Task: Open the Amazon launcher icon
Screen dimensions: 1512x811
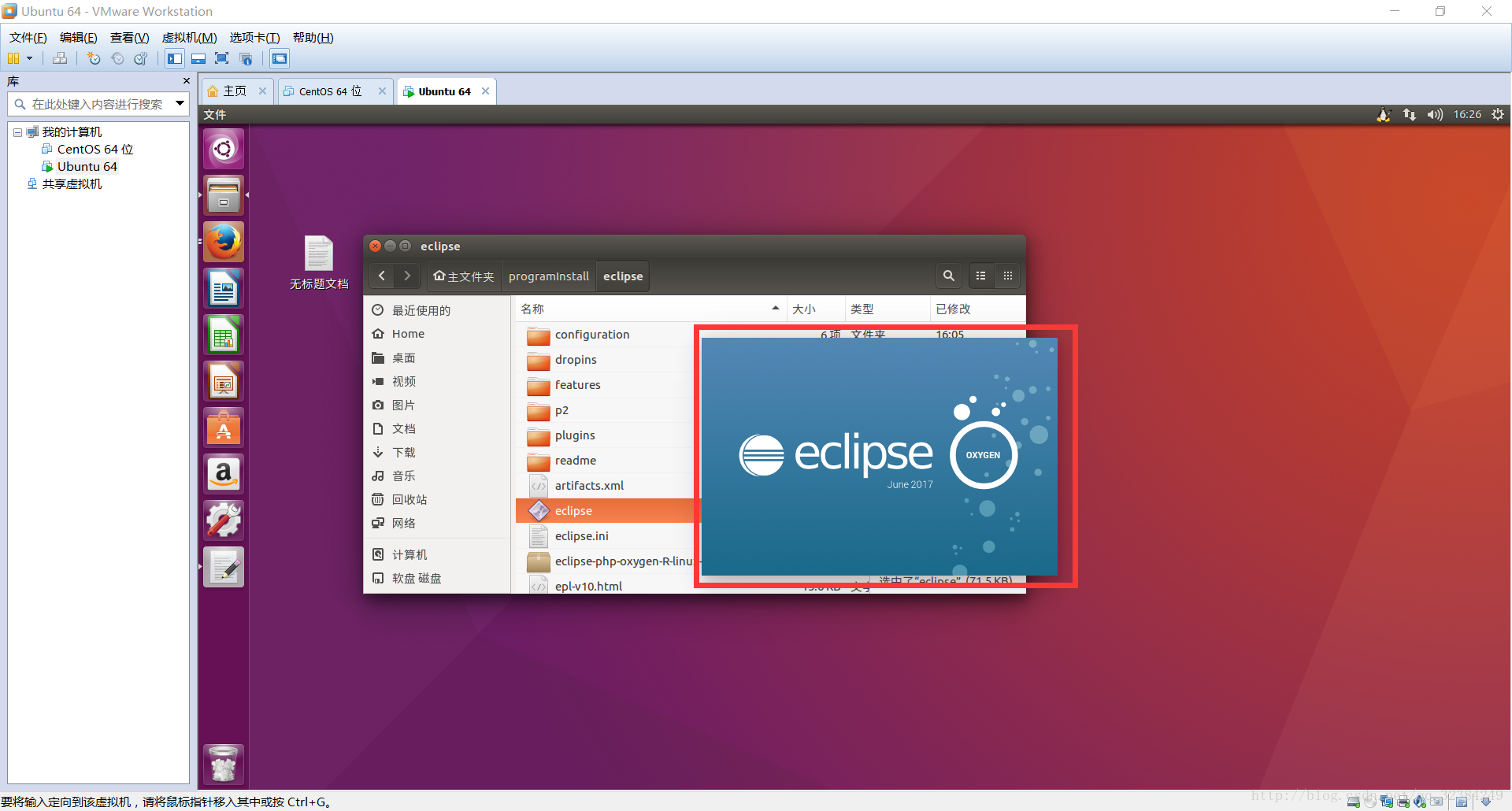Action: point(224,474)
